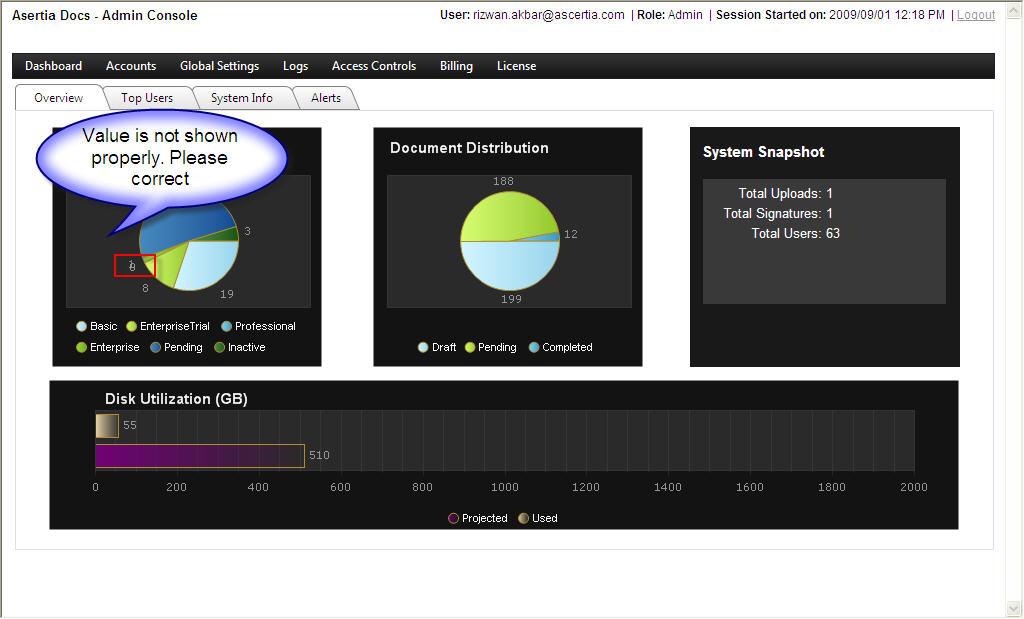Click the Basic legend marker
Screen dimensions: 1024x619
[82, 326]
